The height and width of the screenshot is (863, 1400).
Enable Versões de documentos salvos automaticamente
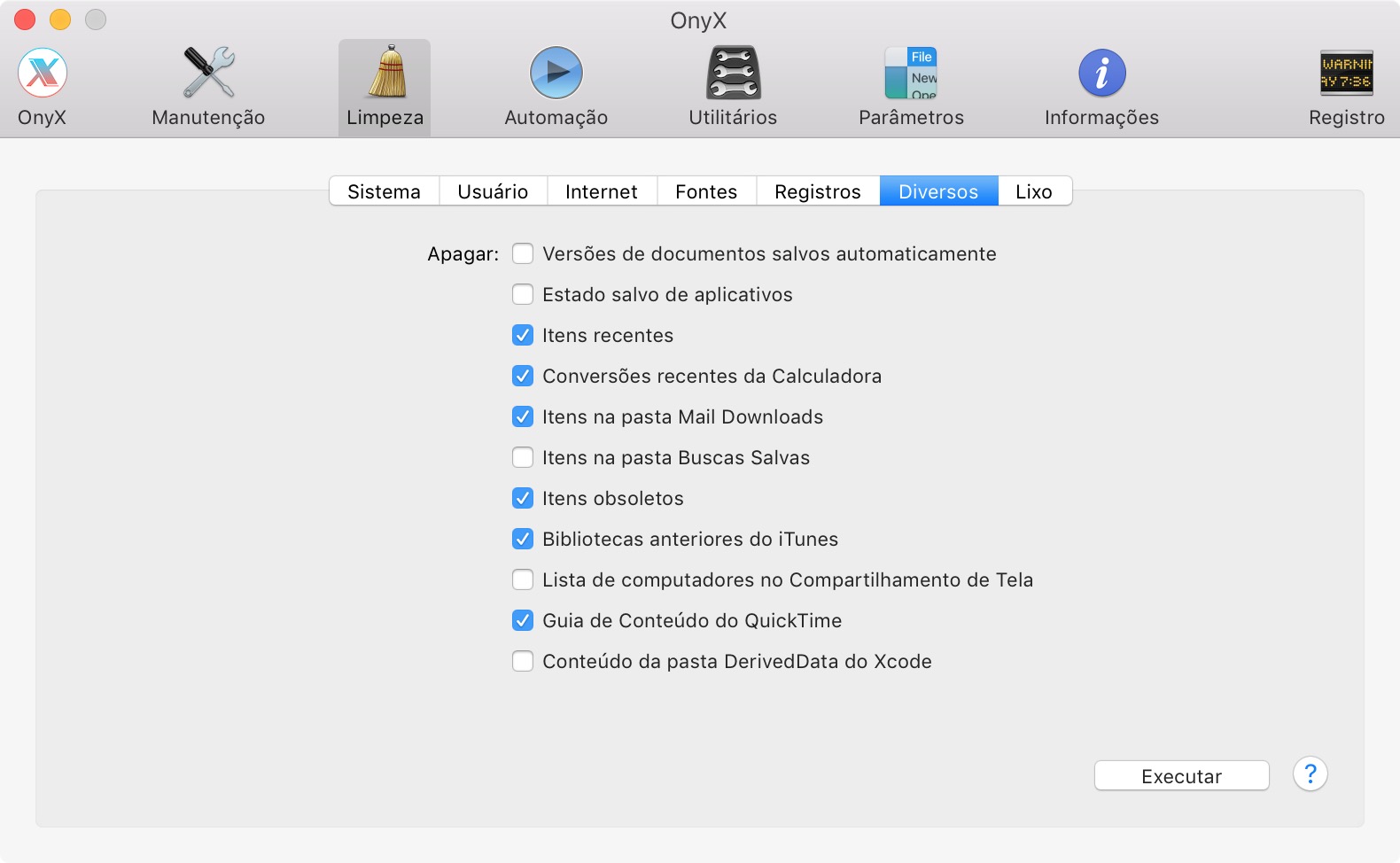pos(523,254)
